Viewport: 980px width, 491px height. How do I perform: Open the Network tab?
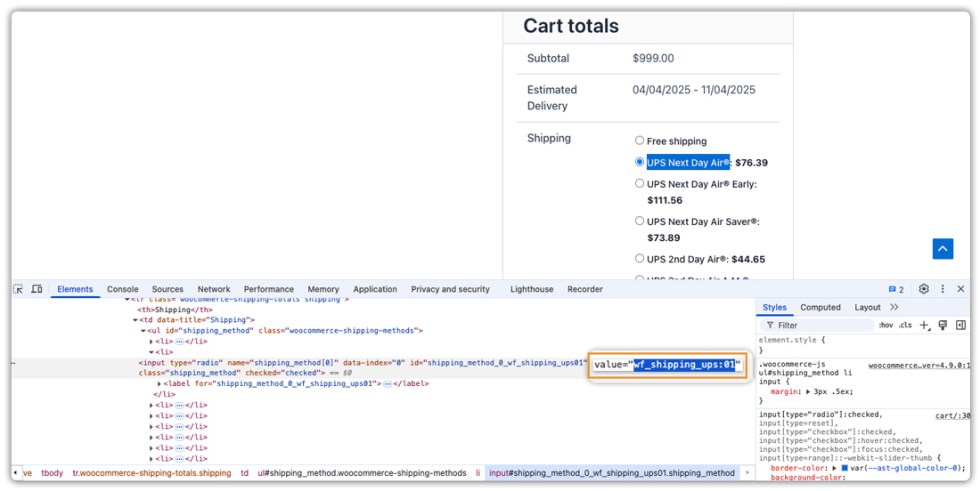point(213,289)
